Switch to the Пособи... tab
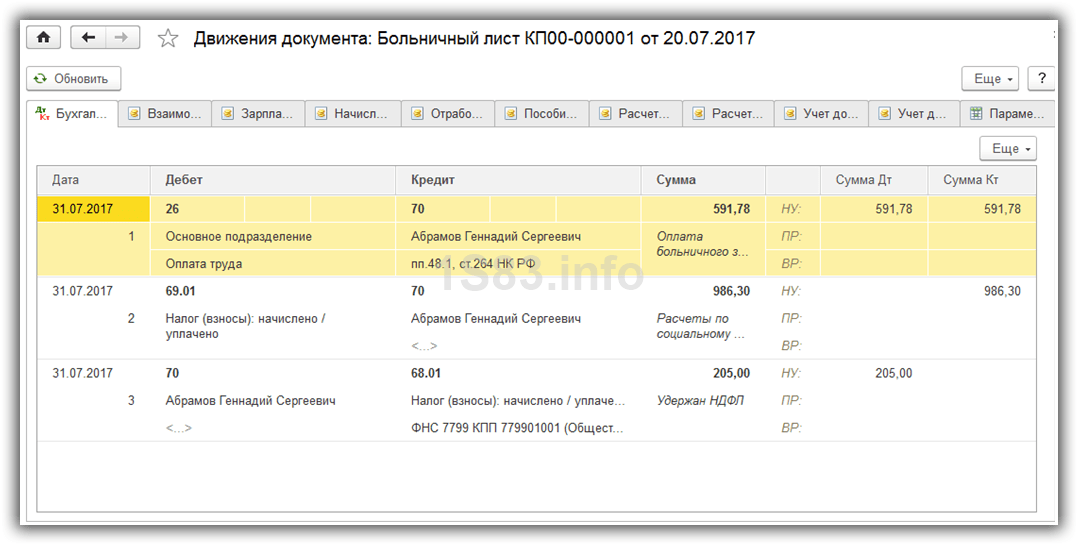Screen dimensions: 1078x545 [x=542, y=114]
